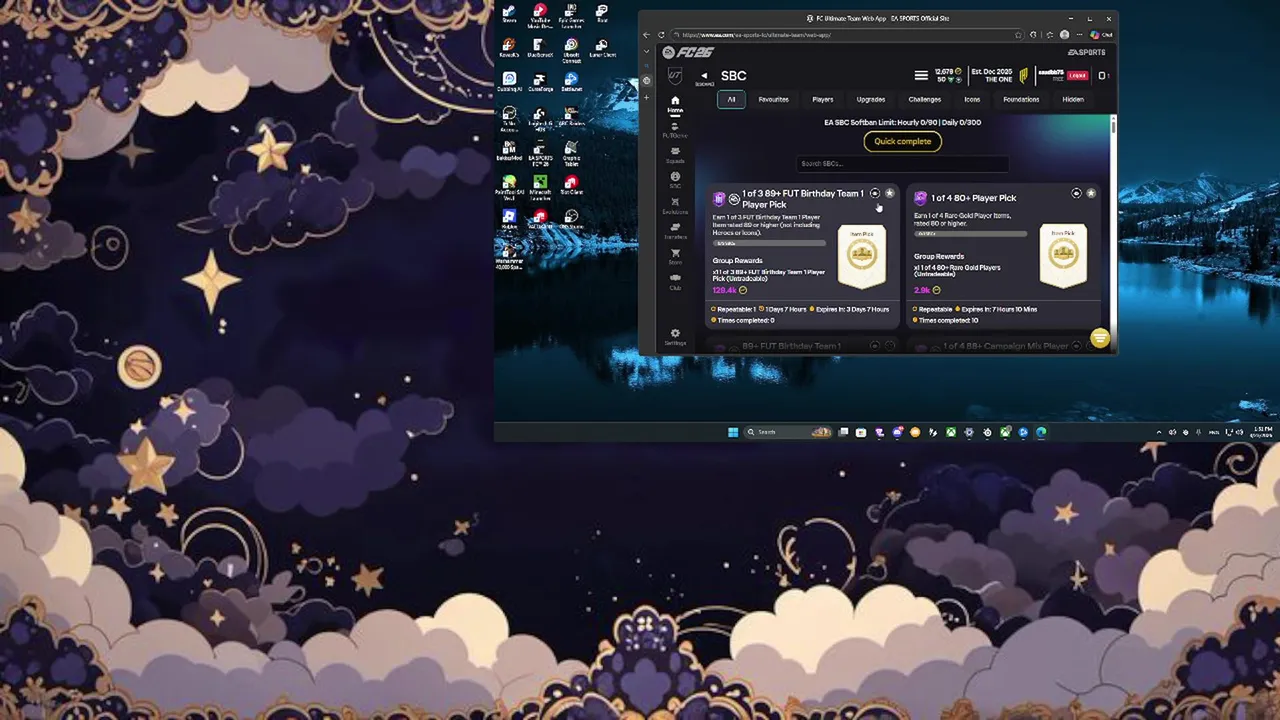Click the yellow floating filter button
The width and height of the screenshot is (1280, 720).
pyautogui.click(x=1100, y=338)
